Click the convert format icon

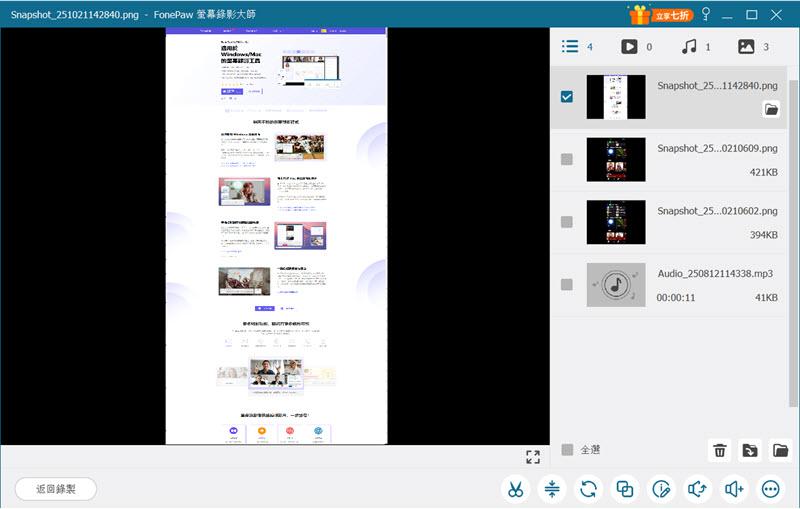pyautogui.click(x=588, y=489)
